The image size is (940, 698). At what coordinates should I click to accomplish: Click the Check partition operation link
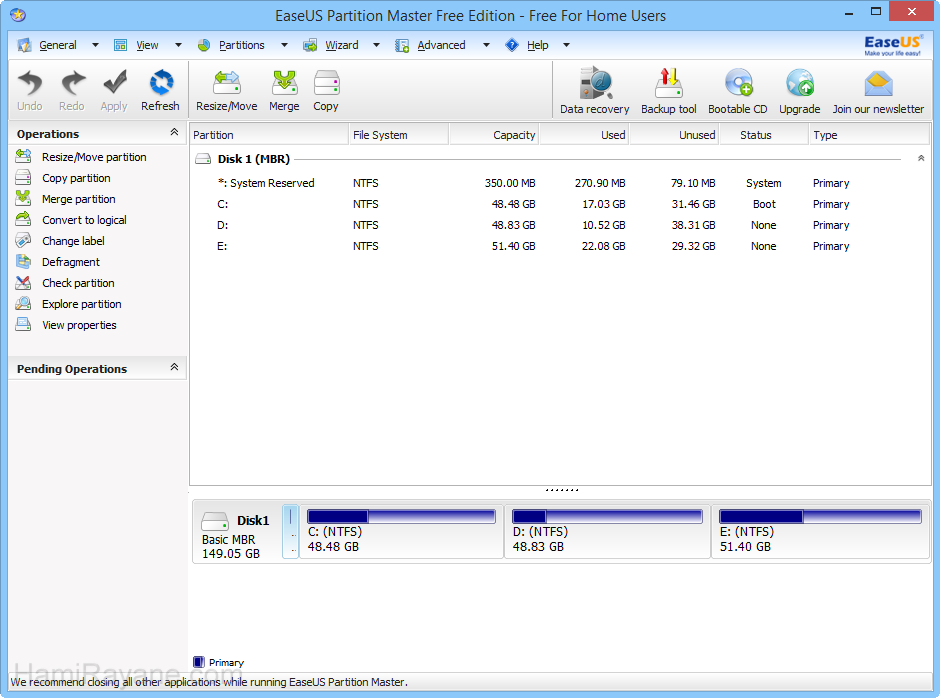pyautogui.click(x=78, y=283)
